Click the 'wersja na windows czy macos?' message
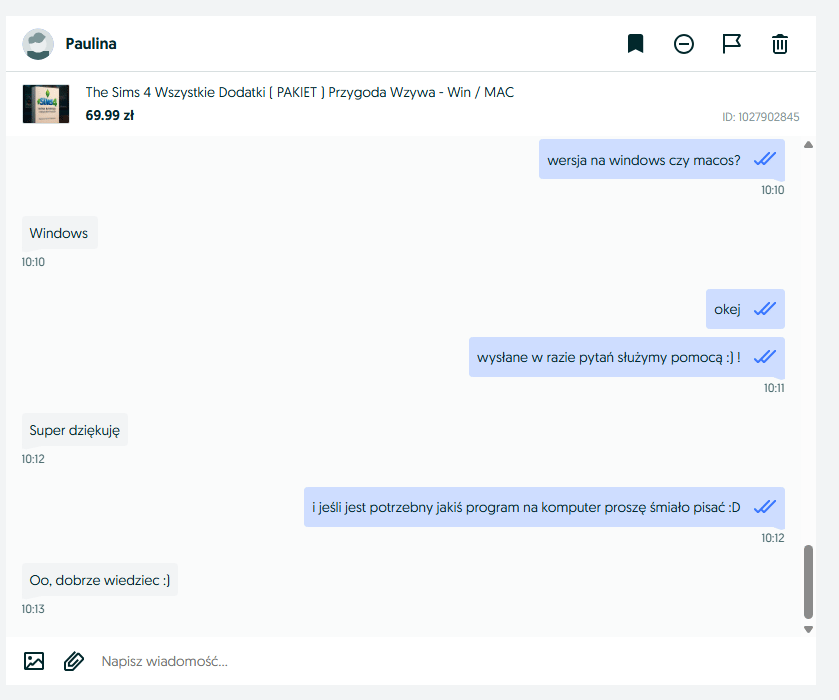839x700 pixels. (x=644, y=160)
